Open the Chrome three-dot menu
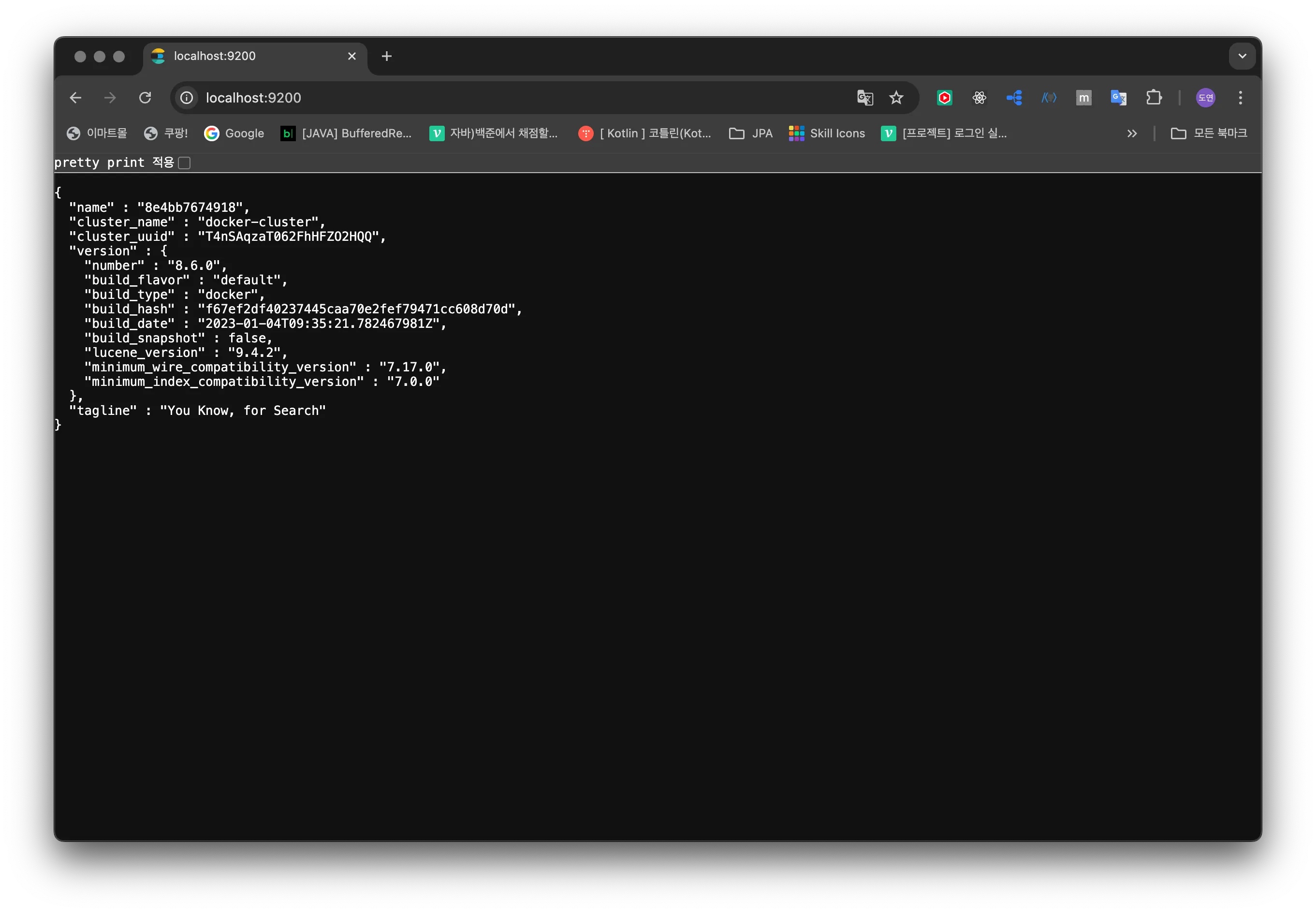1316x913 pixels. [x=1241, y=98]
